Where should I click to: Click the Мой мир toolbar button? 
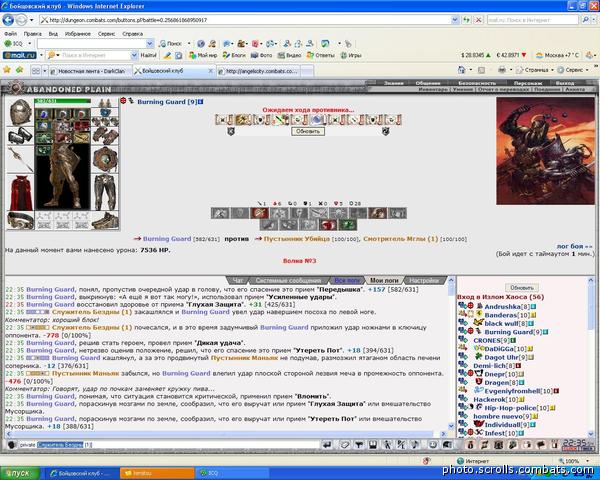(203, 56)
